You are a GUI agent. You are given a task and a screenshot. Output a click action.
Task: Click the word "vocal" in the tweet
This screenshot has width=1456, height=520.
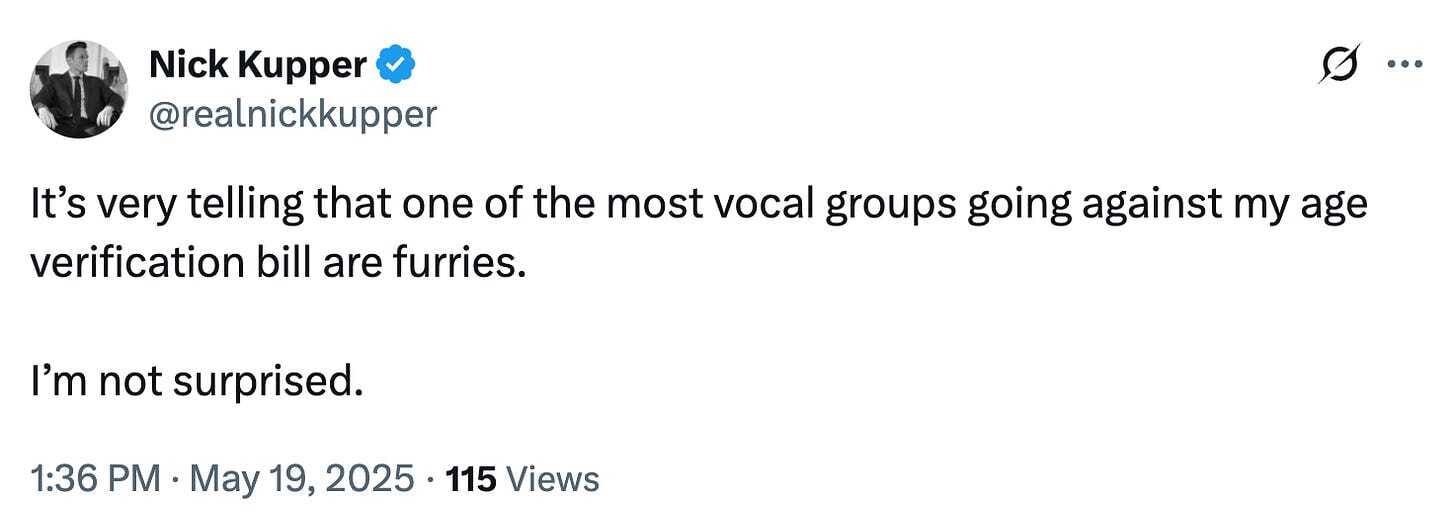775,206
